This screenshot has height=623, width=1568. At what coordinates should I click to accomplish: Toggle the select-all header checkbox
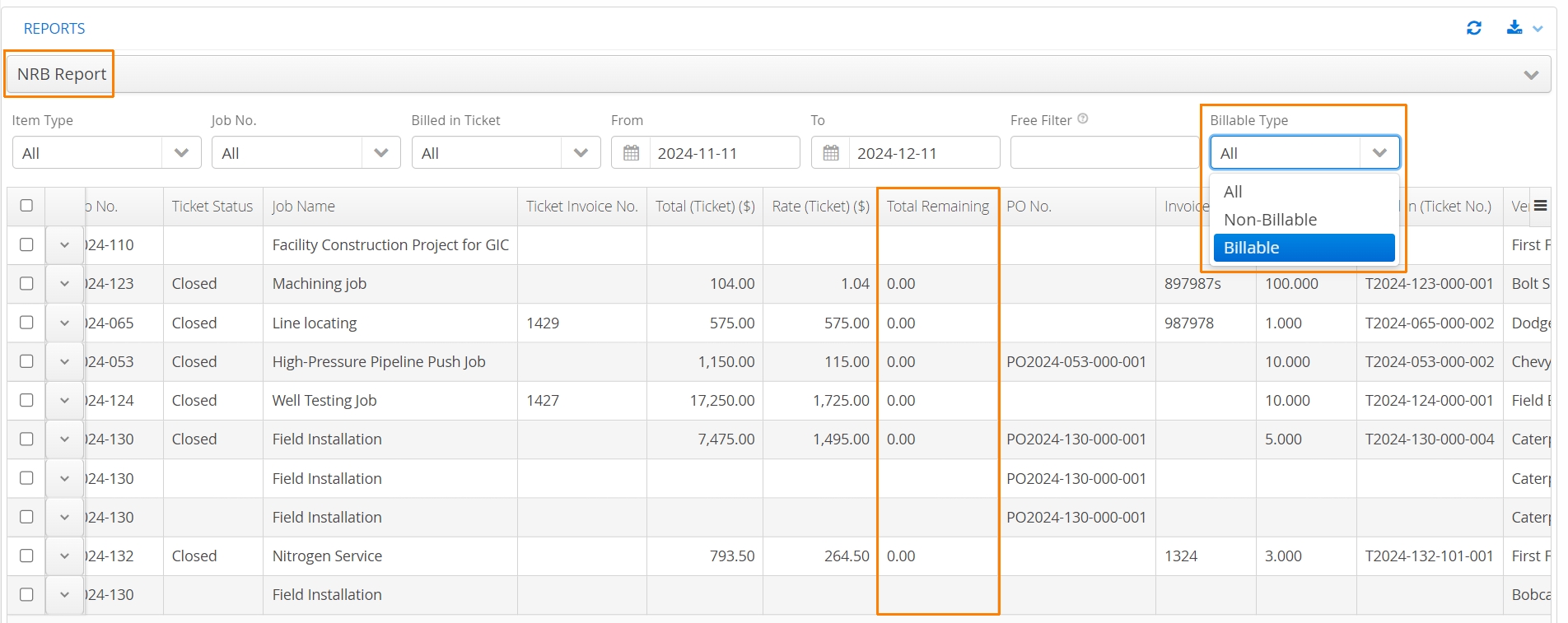point(26,206)
